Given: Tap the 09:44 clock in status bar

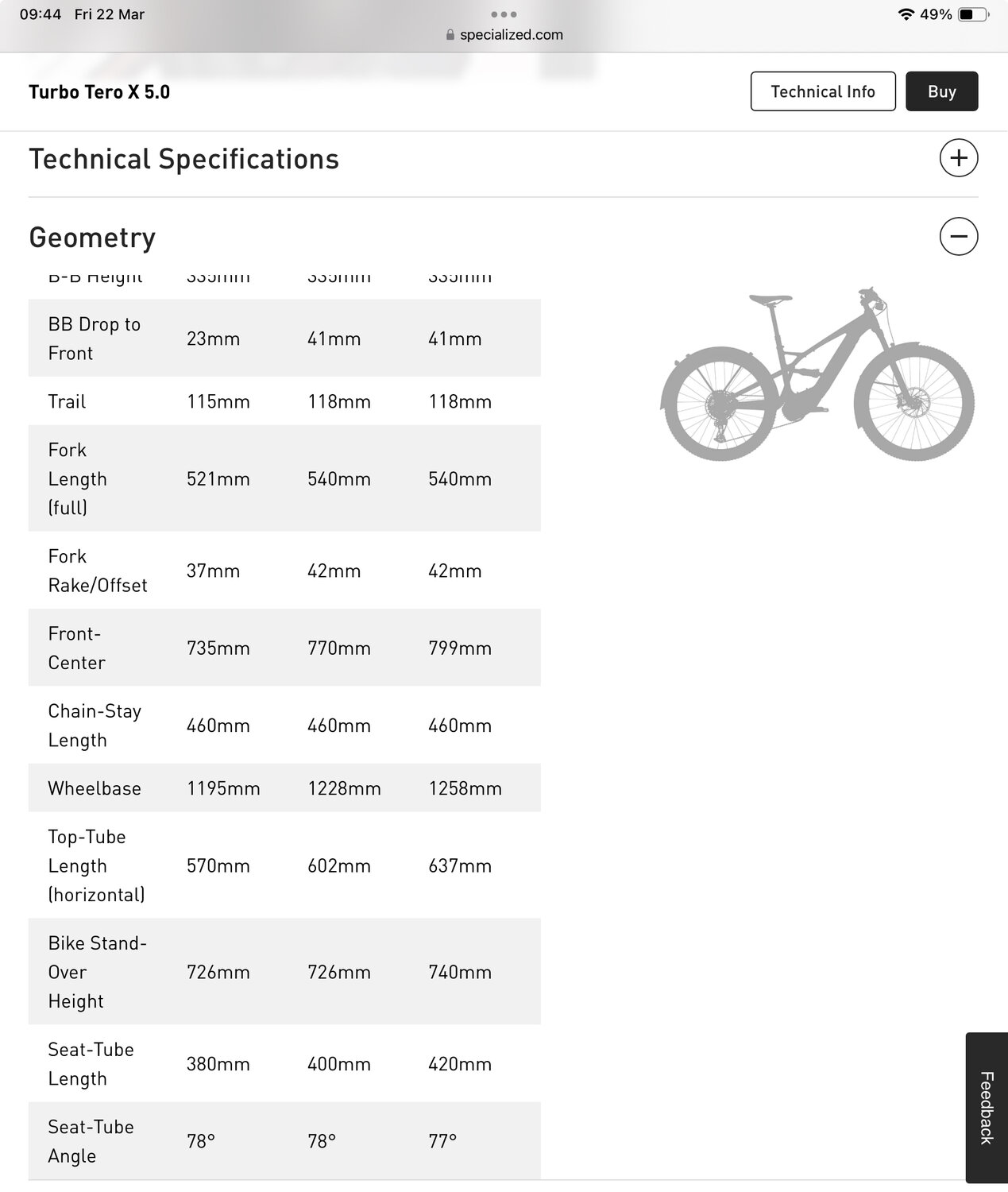Looking at the screenshot, I should pos(41,14).
